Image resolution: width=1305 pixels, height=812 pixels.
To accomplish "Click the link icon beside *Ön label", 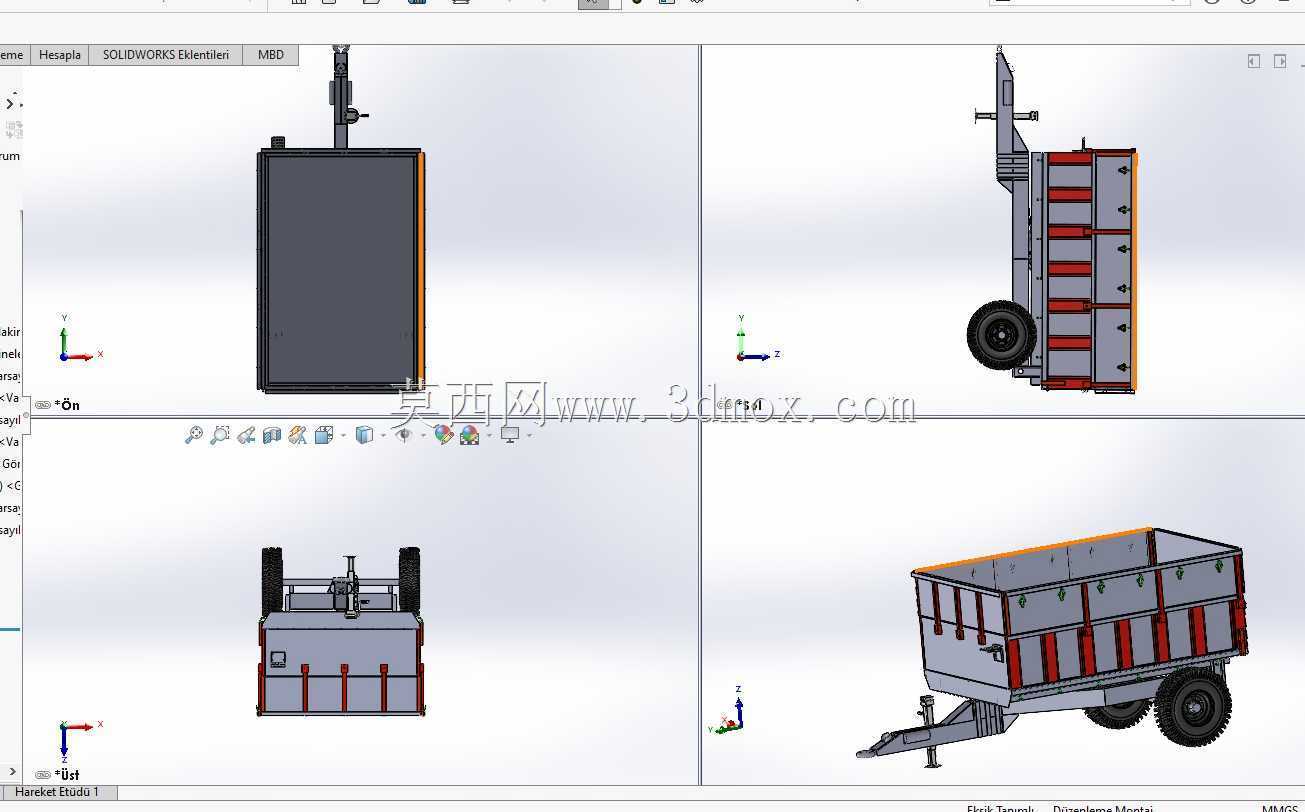I will point(43,405).
